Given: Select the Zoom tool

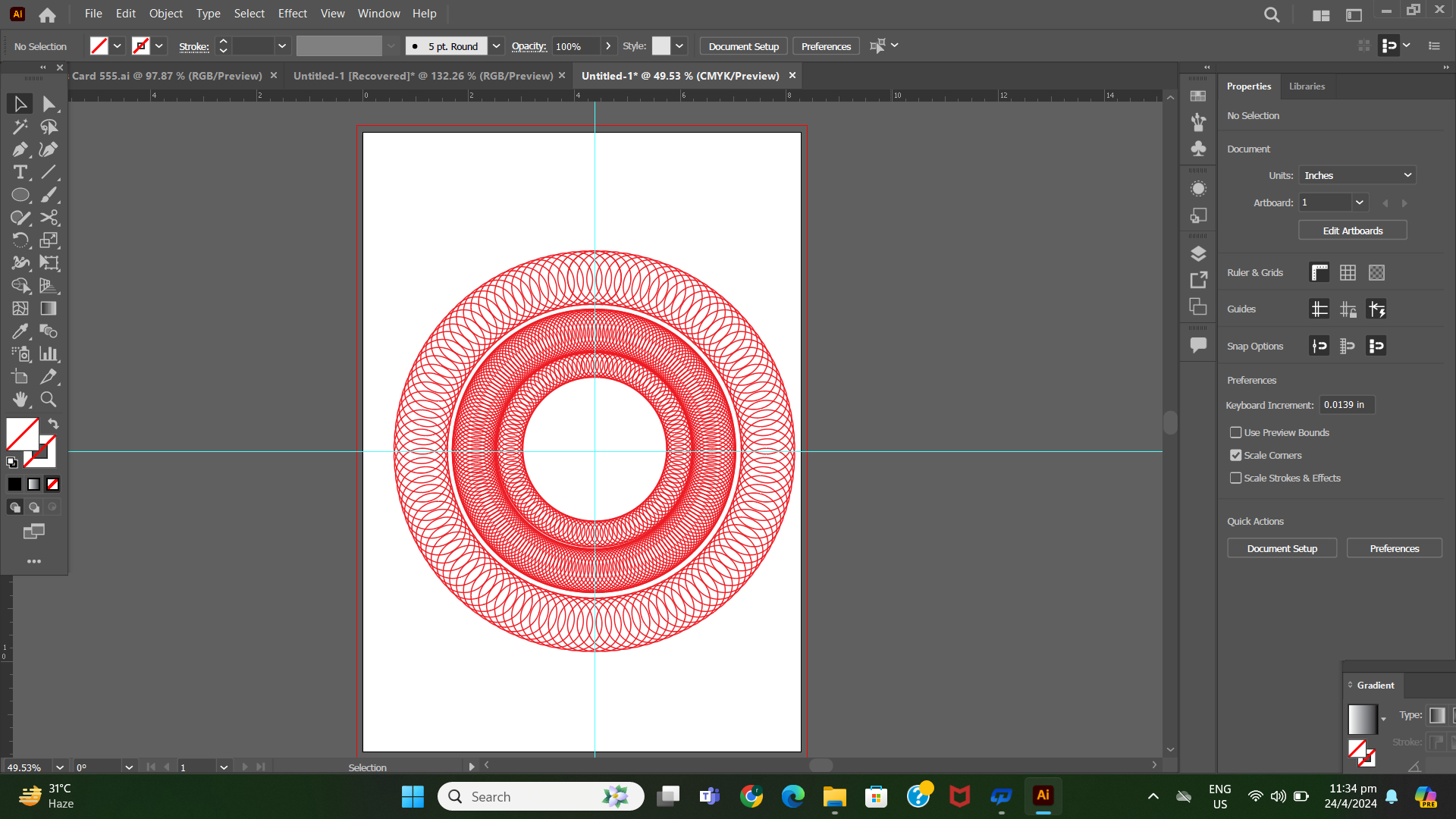Looking at the screenshot, I should 49,400.
